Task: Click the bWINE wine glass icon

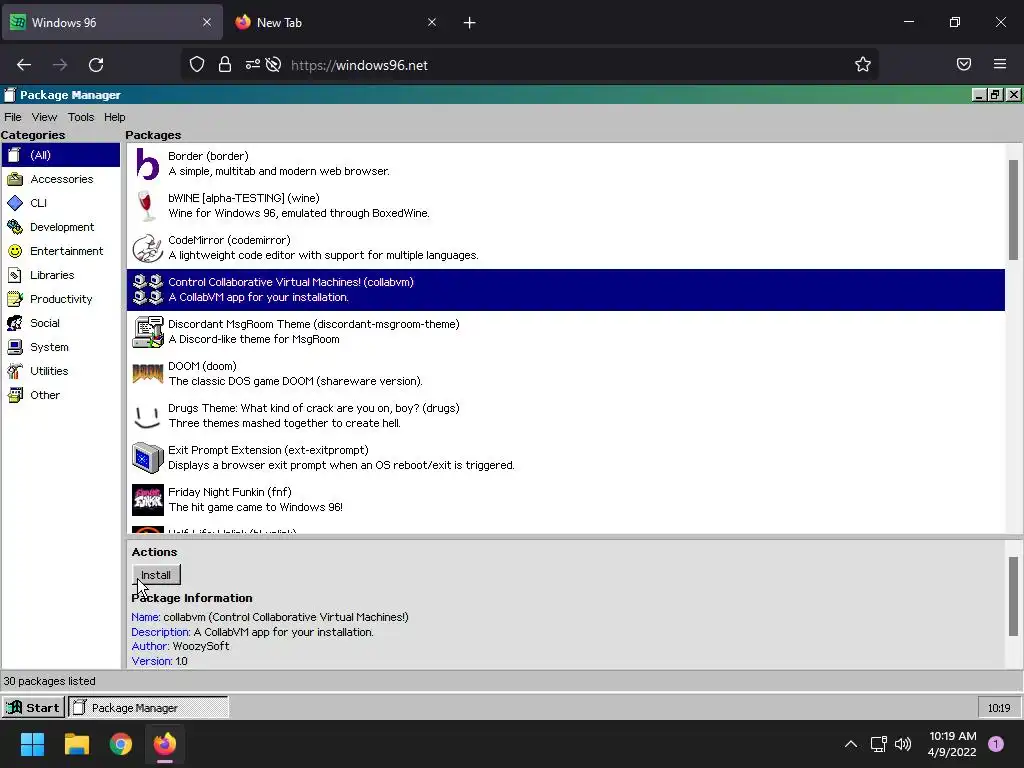Action: pos(148,206)
